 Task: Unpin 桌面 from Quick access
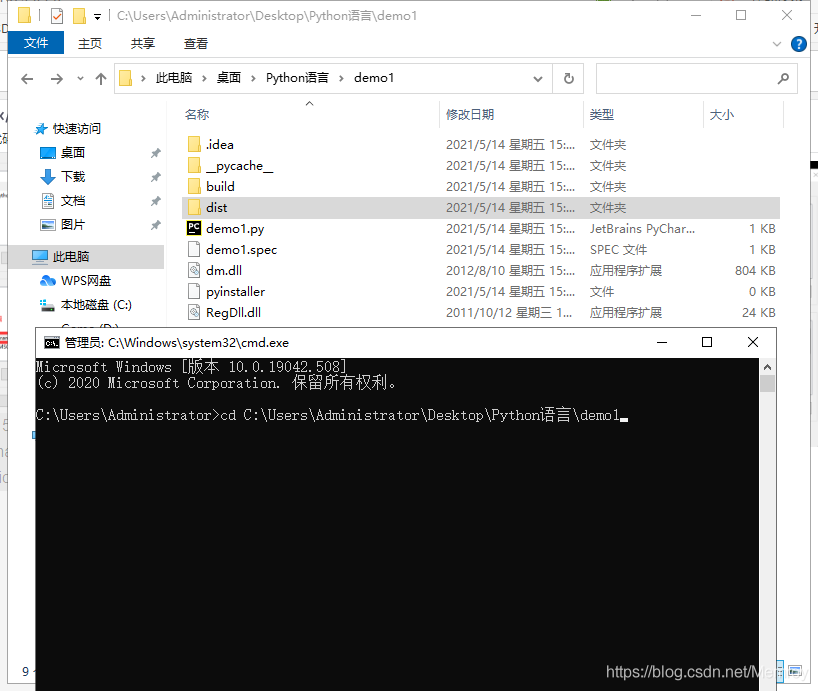(x=156, y=152)
